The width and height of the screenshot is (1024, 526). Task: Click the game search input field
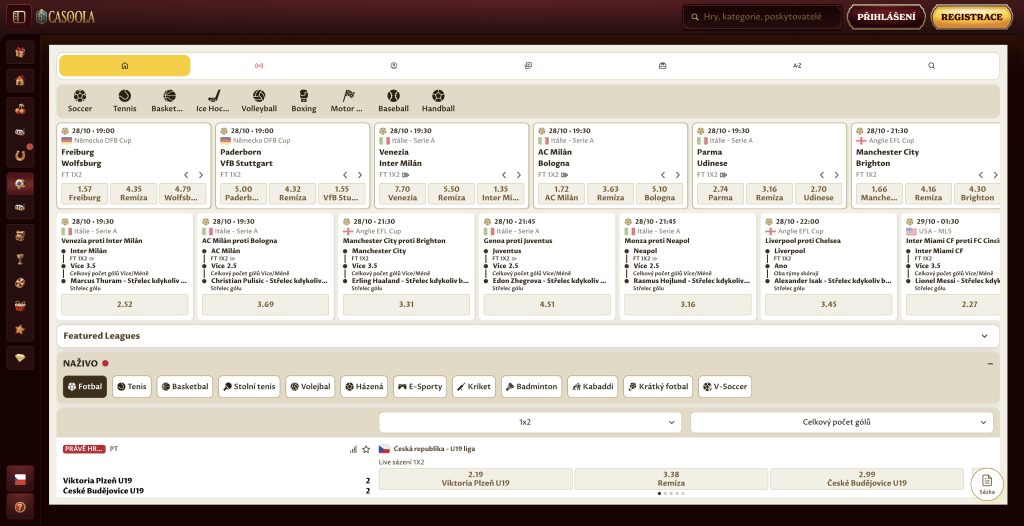(762, 17)
